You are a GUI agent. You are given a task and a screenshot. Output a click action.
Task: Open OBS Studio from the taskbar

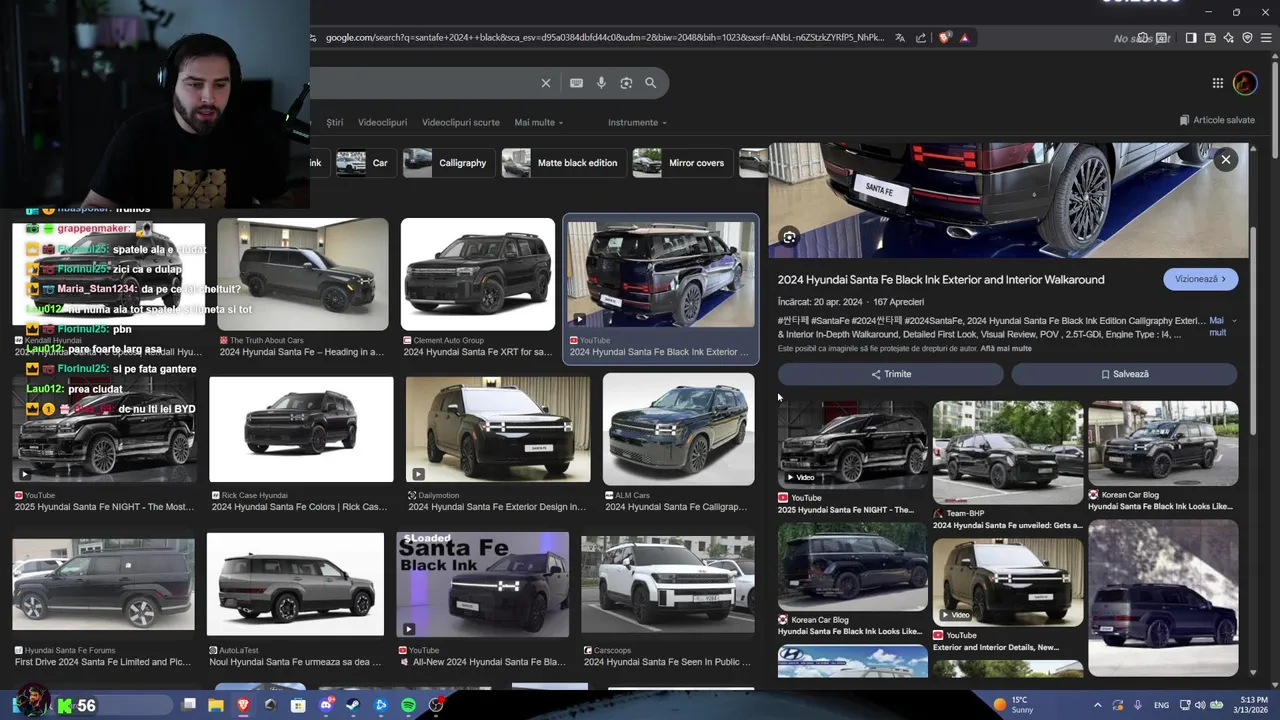click(436, 705)
